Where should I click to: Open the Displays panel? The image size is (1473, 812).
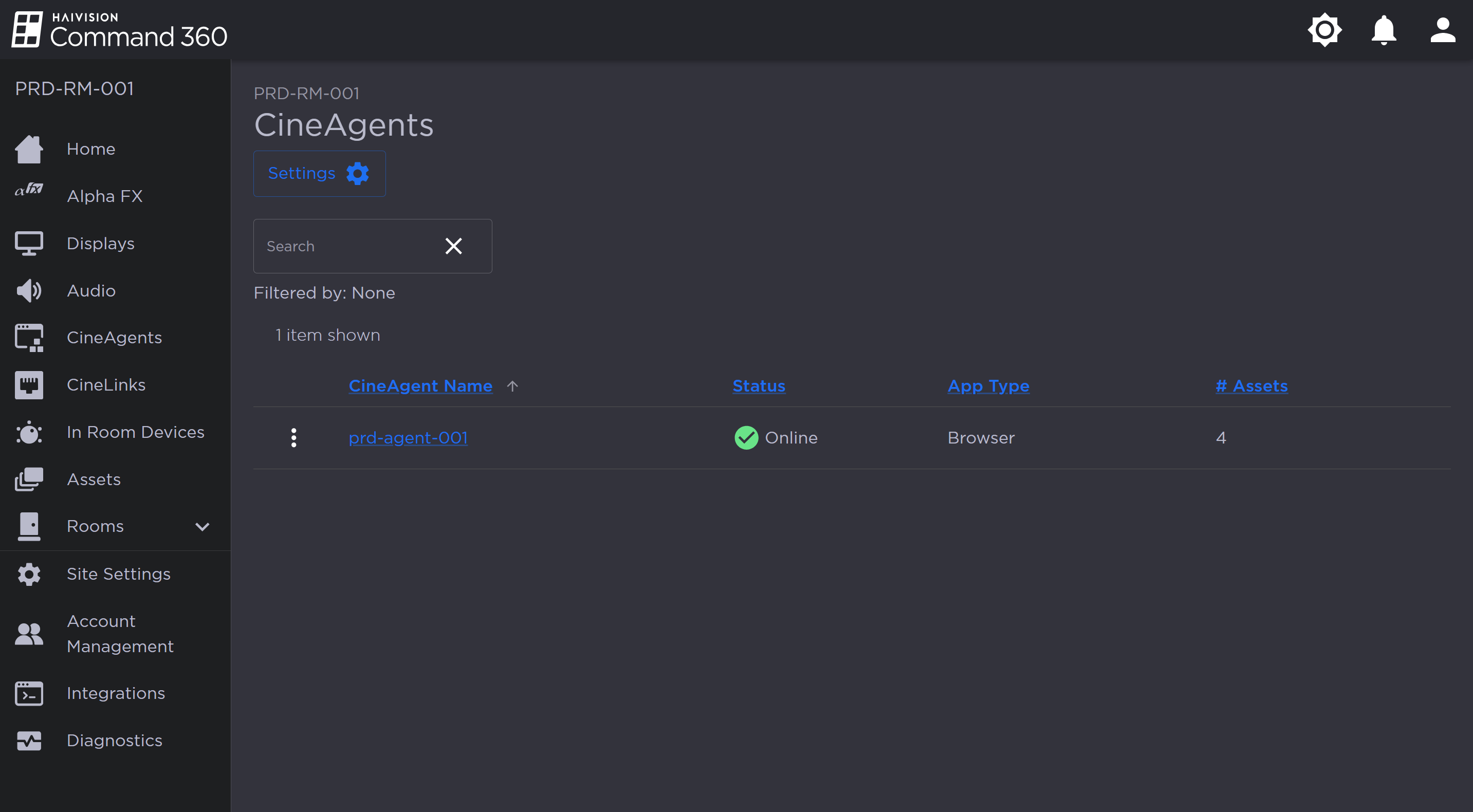[101, 243]
